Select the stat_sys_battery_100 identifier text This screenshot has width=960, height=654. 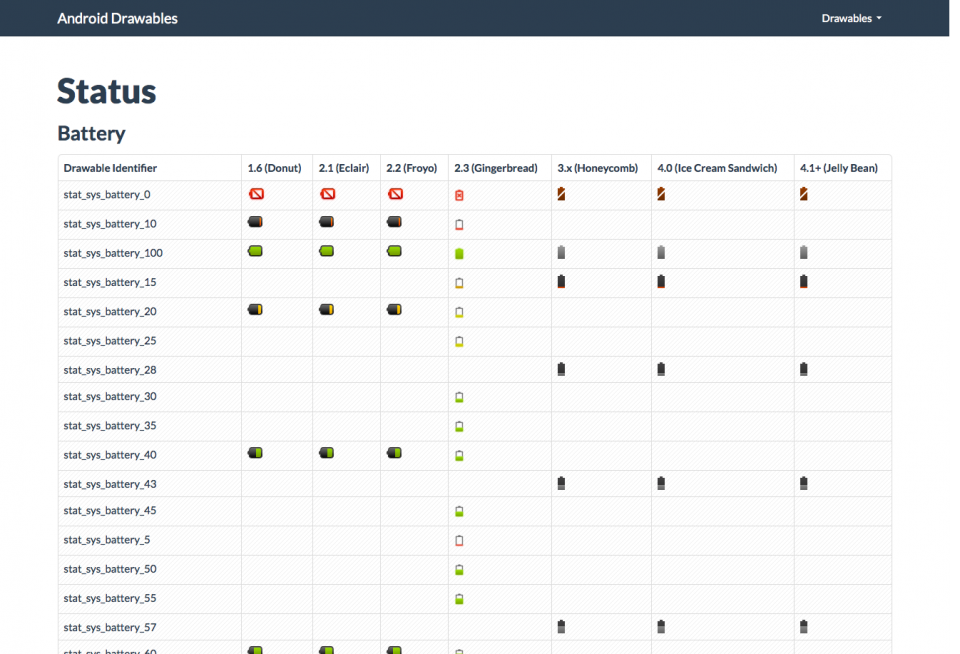tap(113, 253)
